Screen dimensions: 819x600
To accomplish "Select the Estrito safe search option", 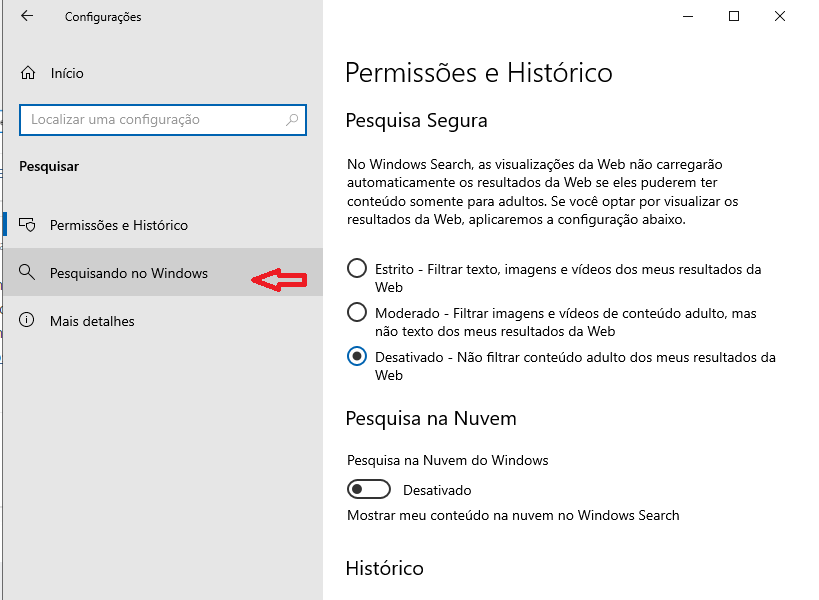I will [357, 268].
